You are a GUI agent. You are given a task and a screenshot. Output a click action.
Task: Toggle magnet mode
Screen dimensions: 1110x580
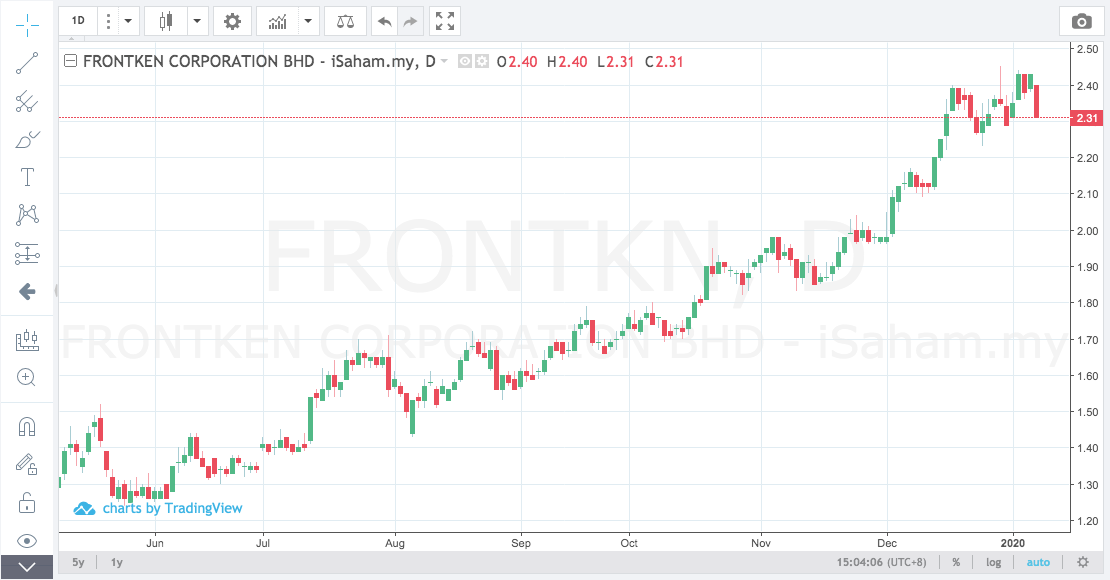pos(27,427)
